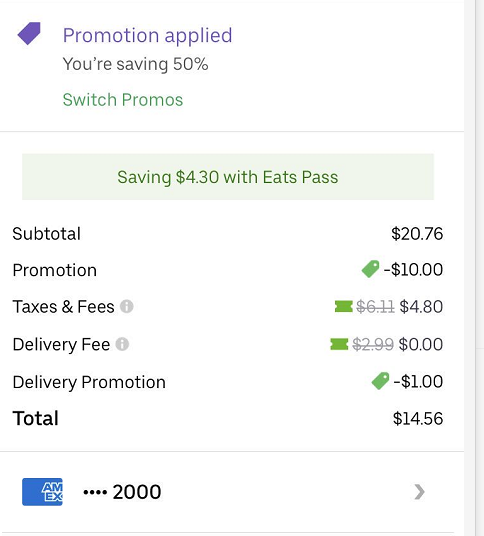Click the Subtotal amount $20.76

[417, 234]
